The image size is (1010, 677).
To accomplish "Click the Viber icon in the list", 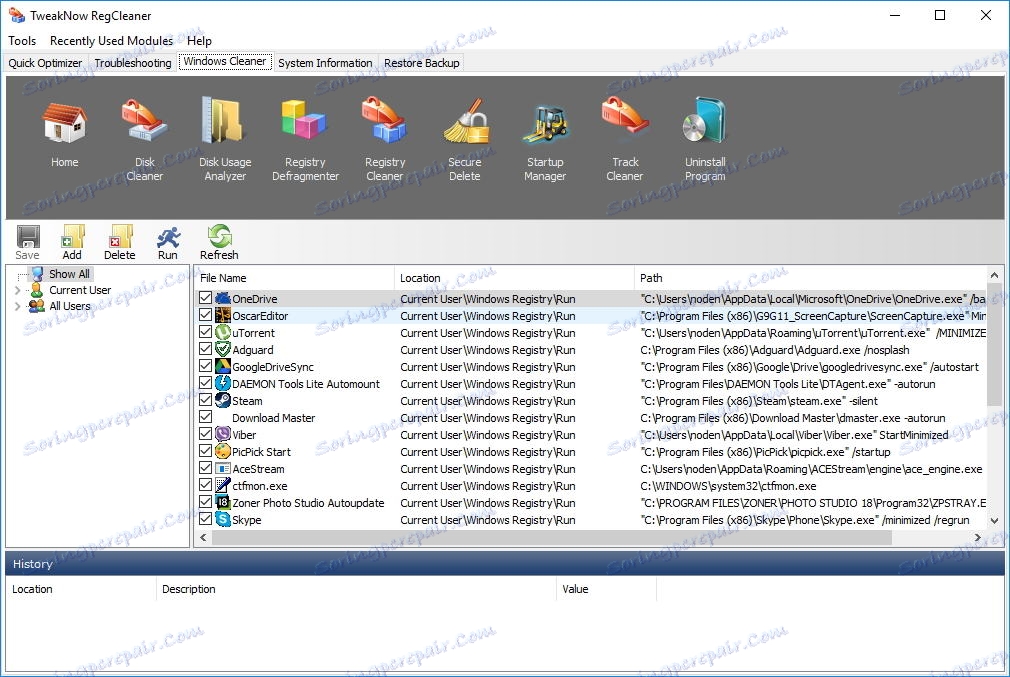I will tap(223, 434).
